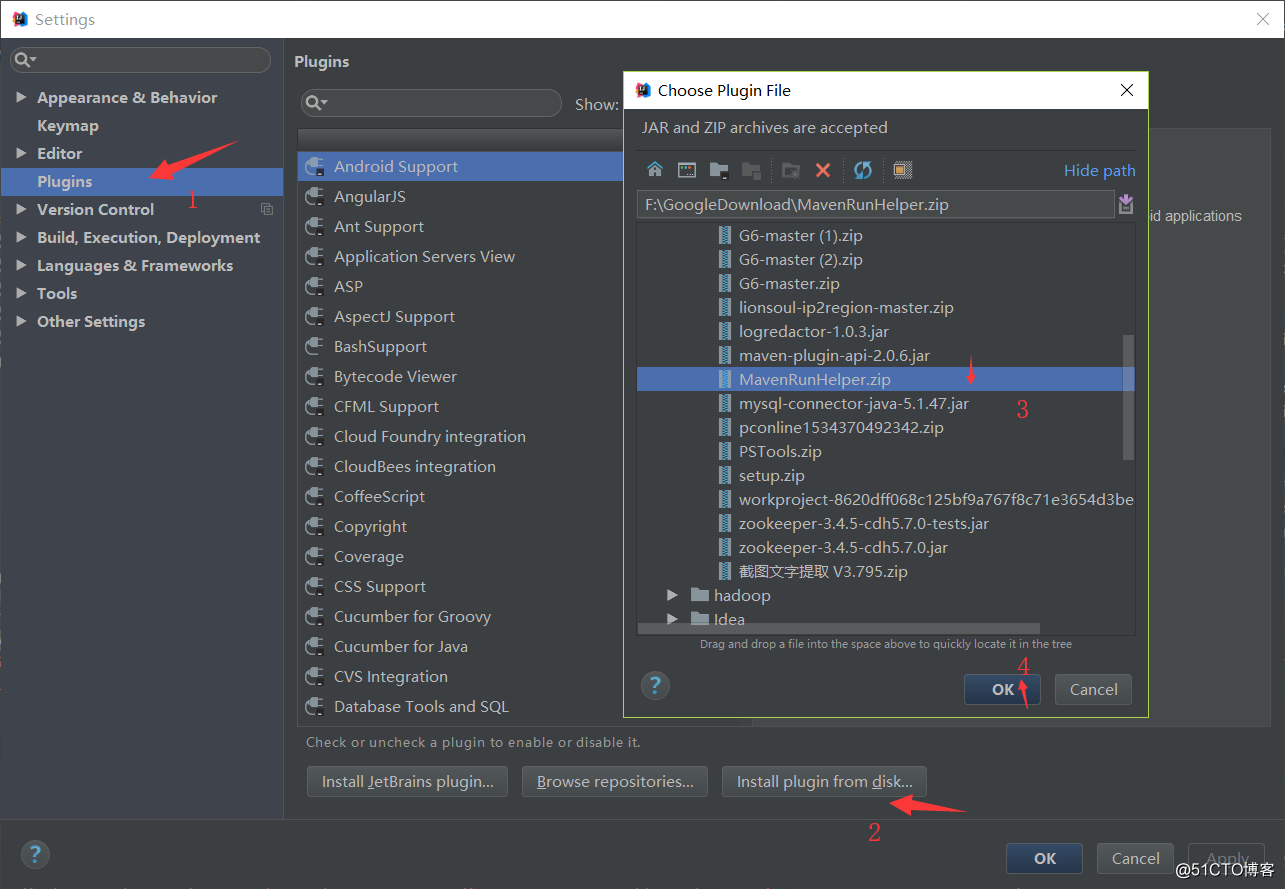The width and height of the screenshot is (1285, 889).
Task: Toggle show hidden files icon
Action: pos(902,170)
